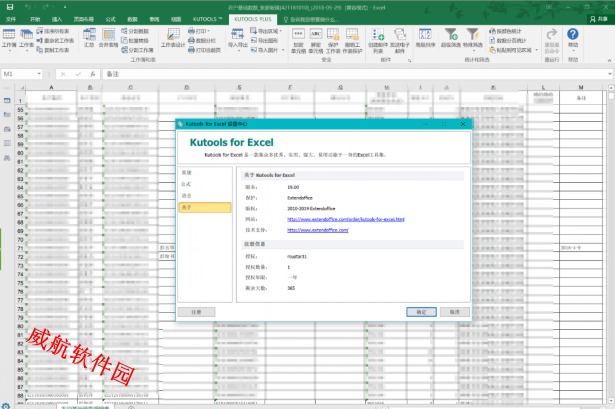Switch to the 视图 View tab

tap(176, 19)
